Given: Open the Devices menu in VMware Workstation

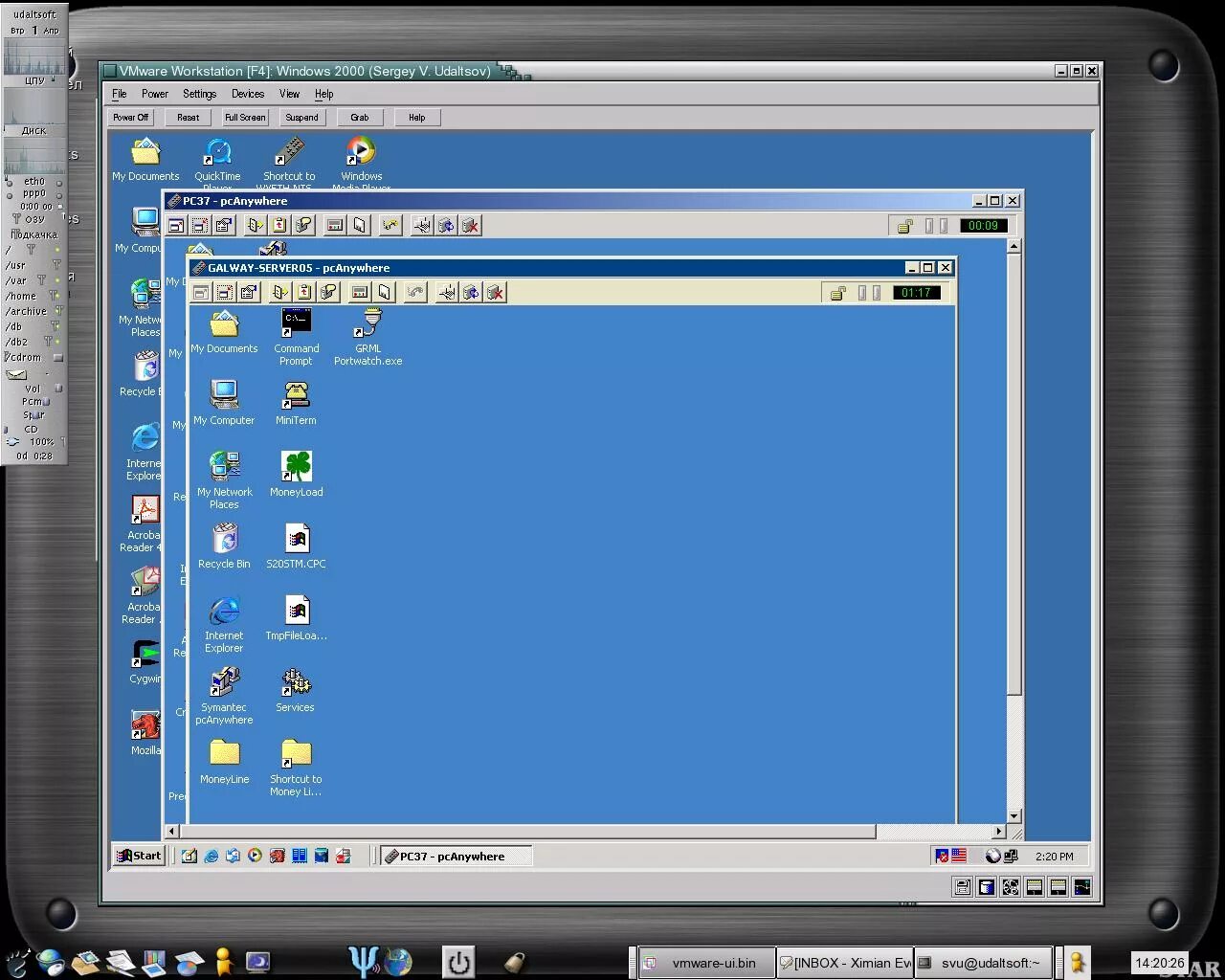Looking at the screenshot, I should 247,94.
